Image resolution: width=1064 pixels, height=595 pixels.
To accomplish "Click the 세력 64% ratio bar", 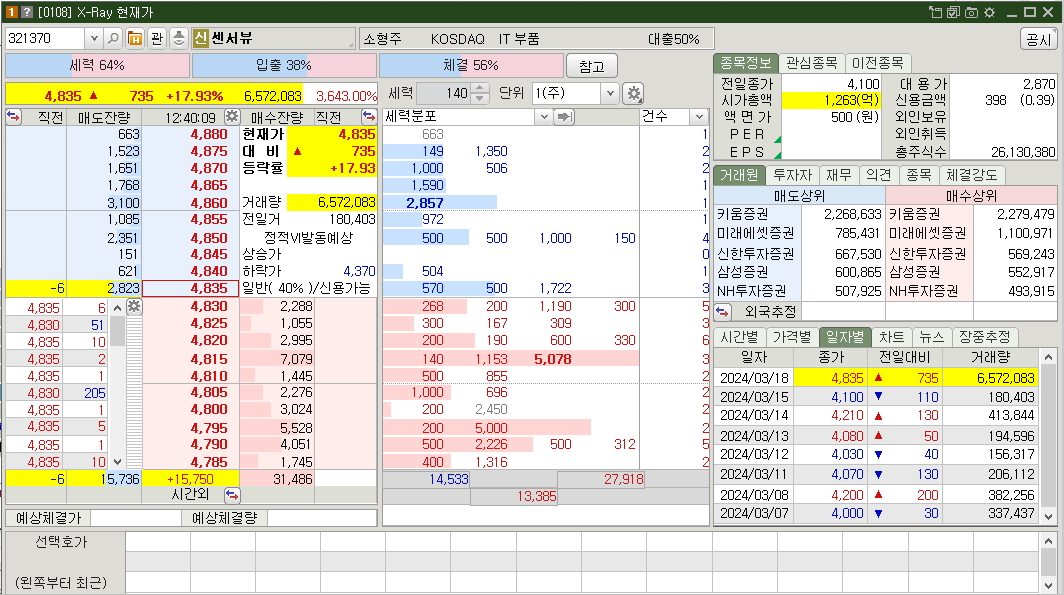I will (x=97, y=66).
